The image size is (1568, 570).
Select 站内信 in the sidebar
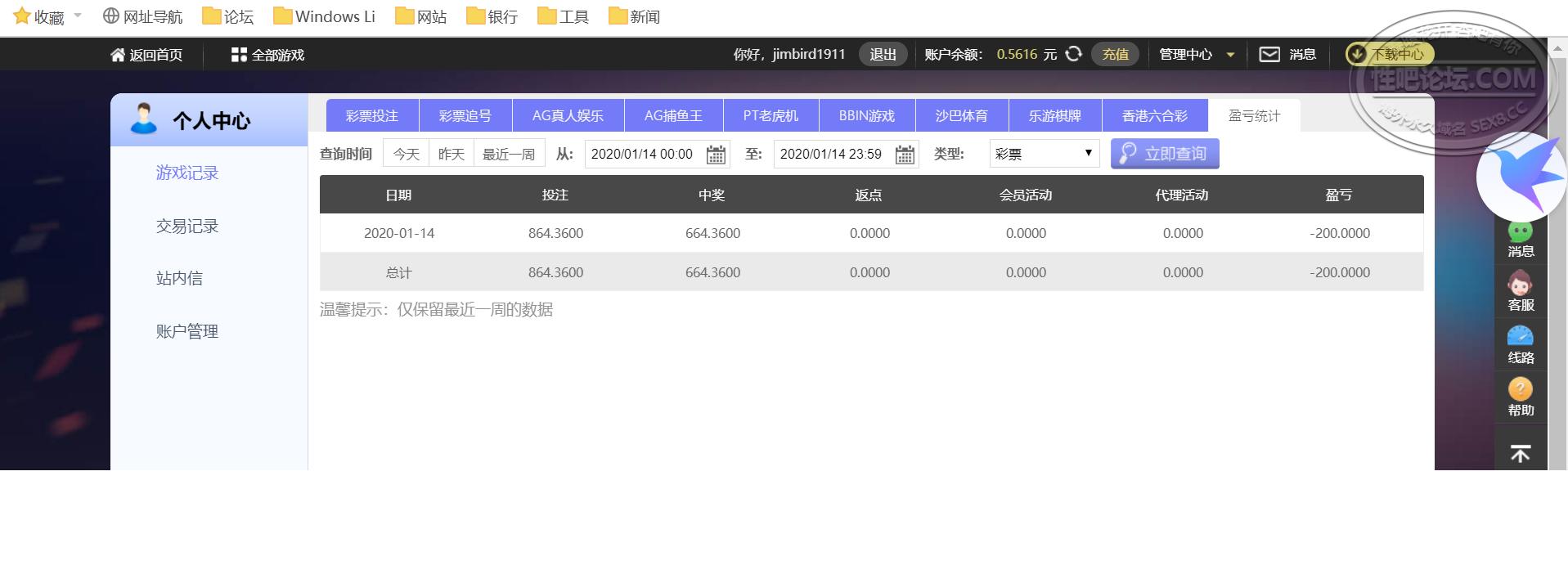pyautogui.click(x=179, y=278)
